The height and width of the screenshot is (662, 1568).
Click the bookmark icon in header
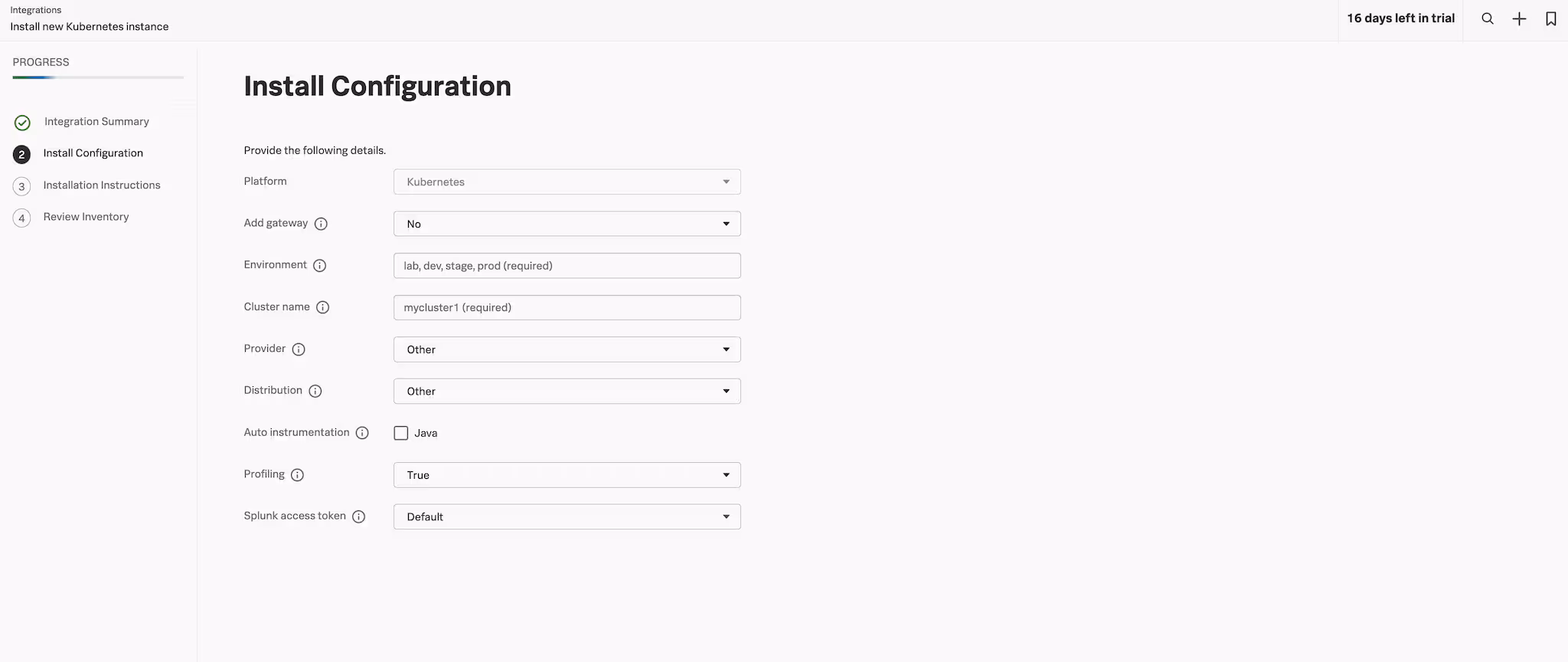1551,19
